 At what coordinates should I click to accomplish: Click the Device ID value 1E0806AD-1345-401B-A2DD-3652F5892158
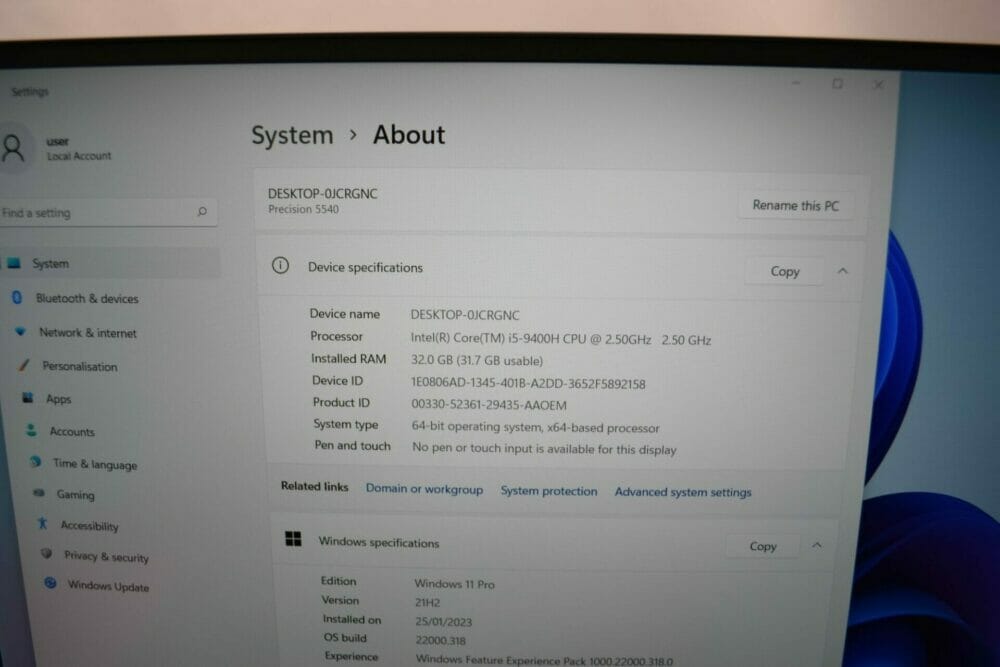coord(528,383)
